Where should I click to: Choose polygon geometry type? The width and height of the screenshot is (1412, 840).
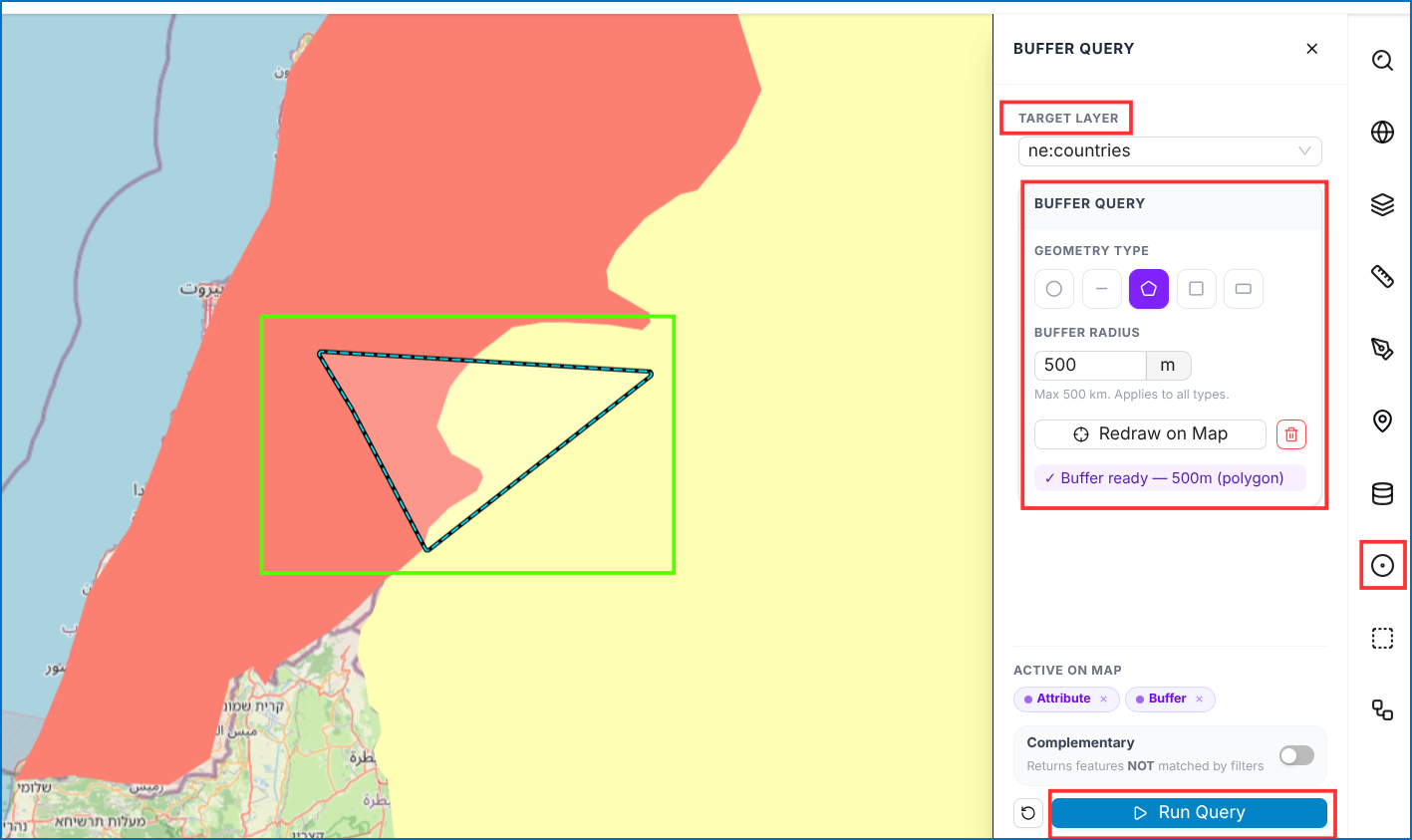(x=1149, y=289)
